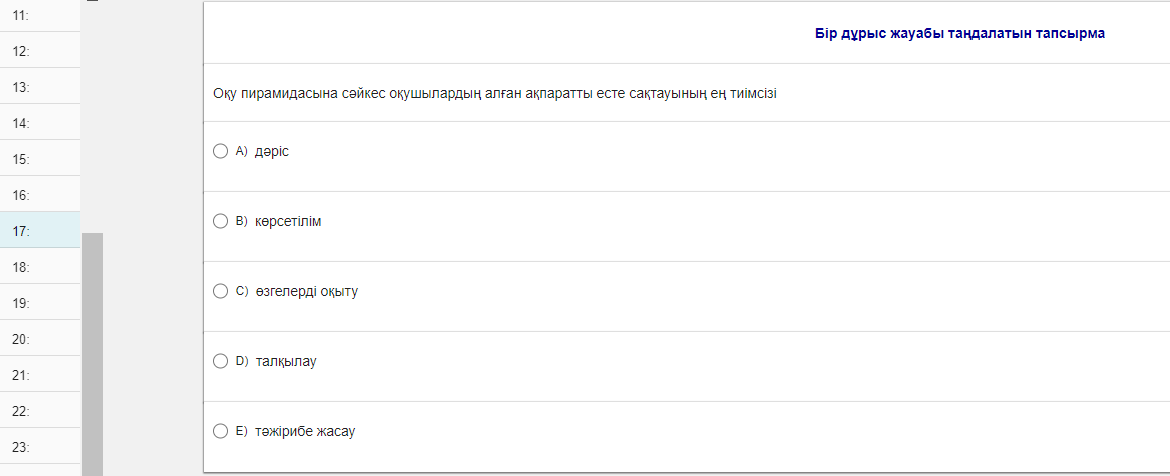Go to question 18
The image size is (1170, 476).
pos(39,267)
